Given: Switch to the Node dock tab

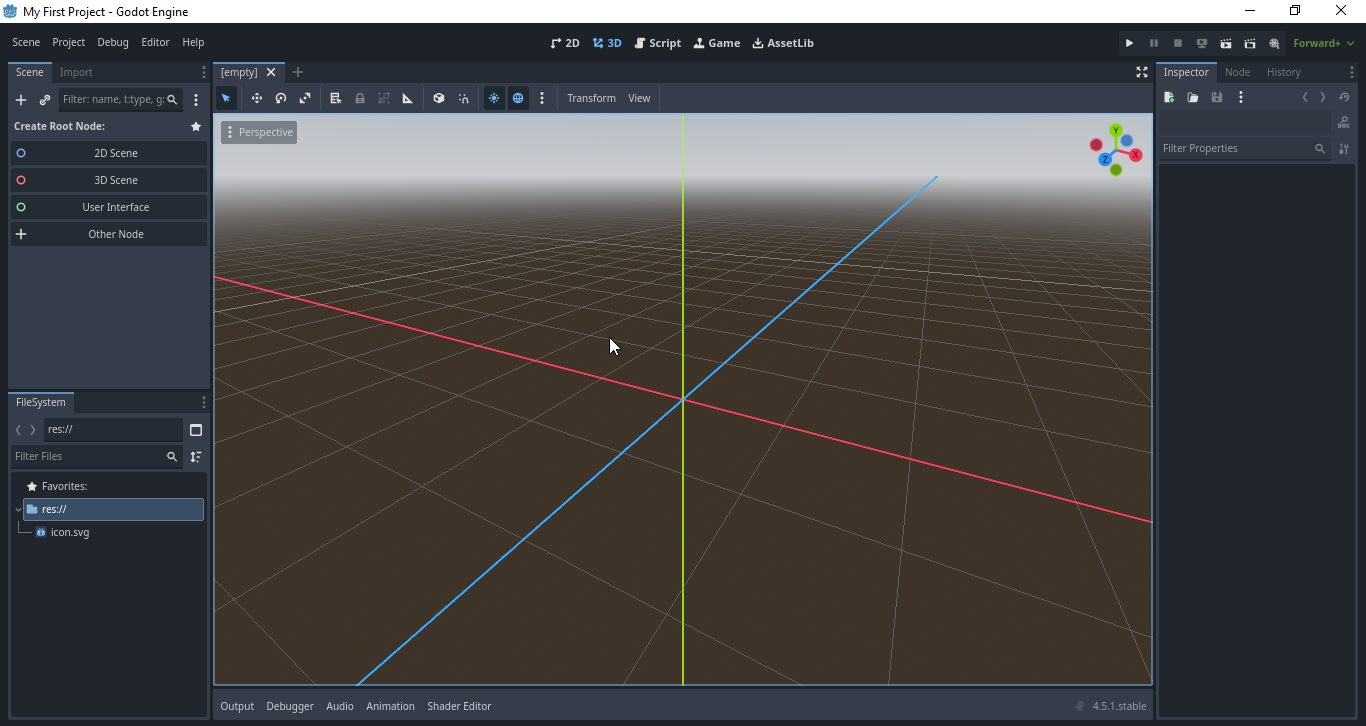Looking at the screenshot, I should pyautogui.click(x=1238, y=72).
